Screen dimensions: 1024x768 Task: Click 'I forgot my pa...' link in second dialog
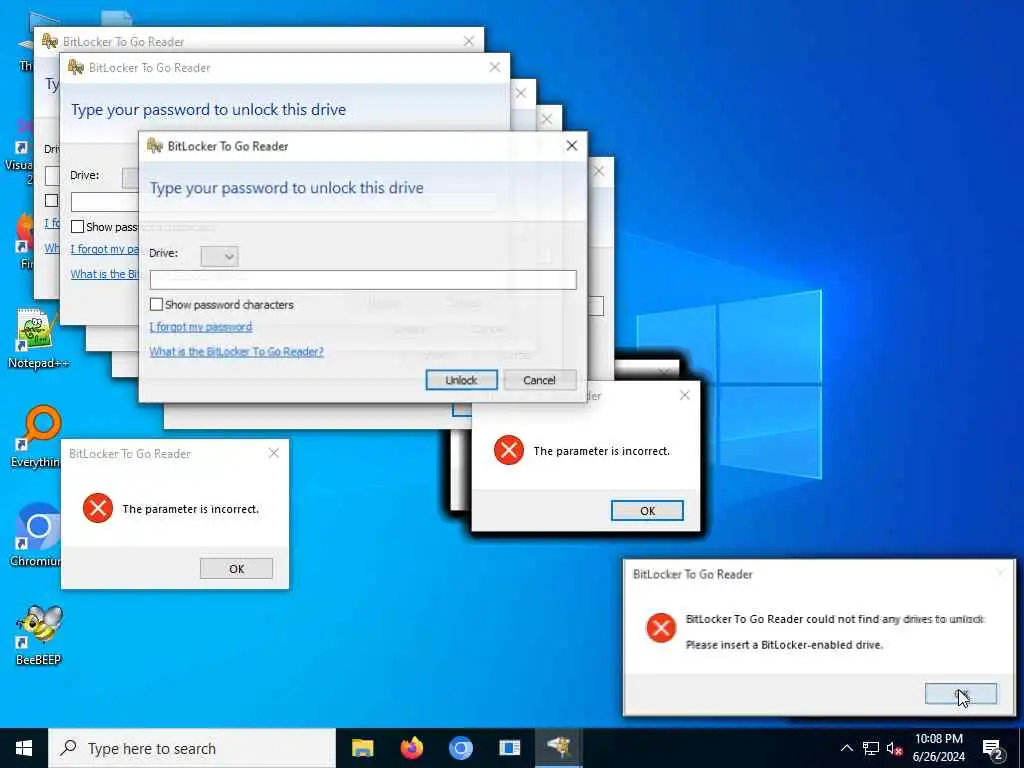tap(104, 249)
